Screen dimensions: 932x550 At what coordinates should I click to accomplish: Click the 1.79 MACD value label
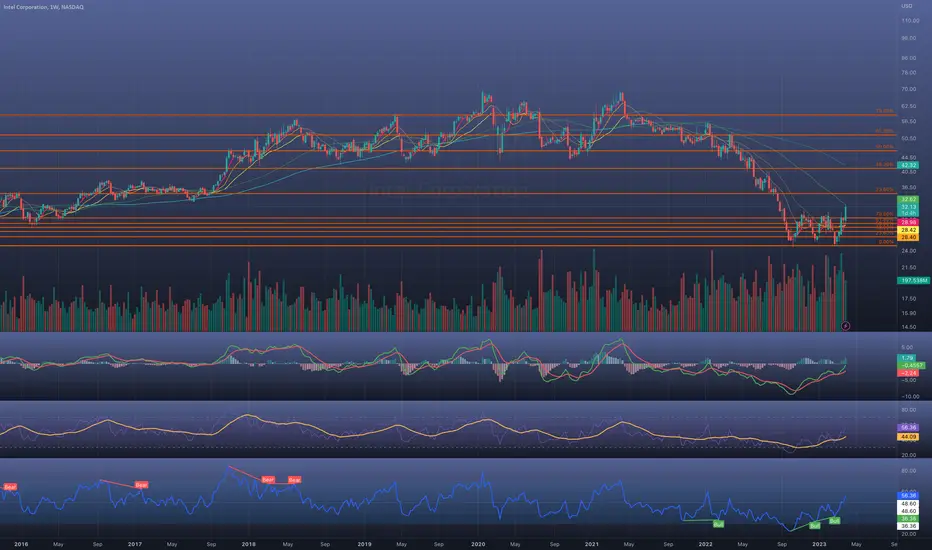(908, 358)
